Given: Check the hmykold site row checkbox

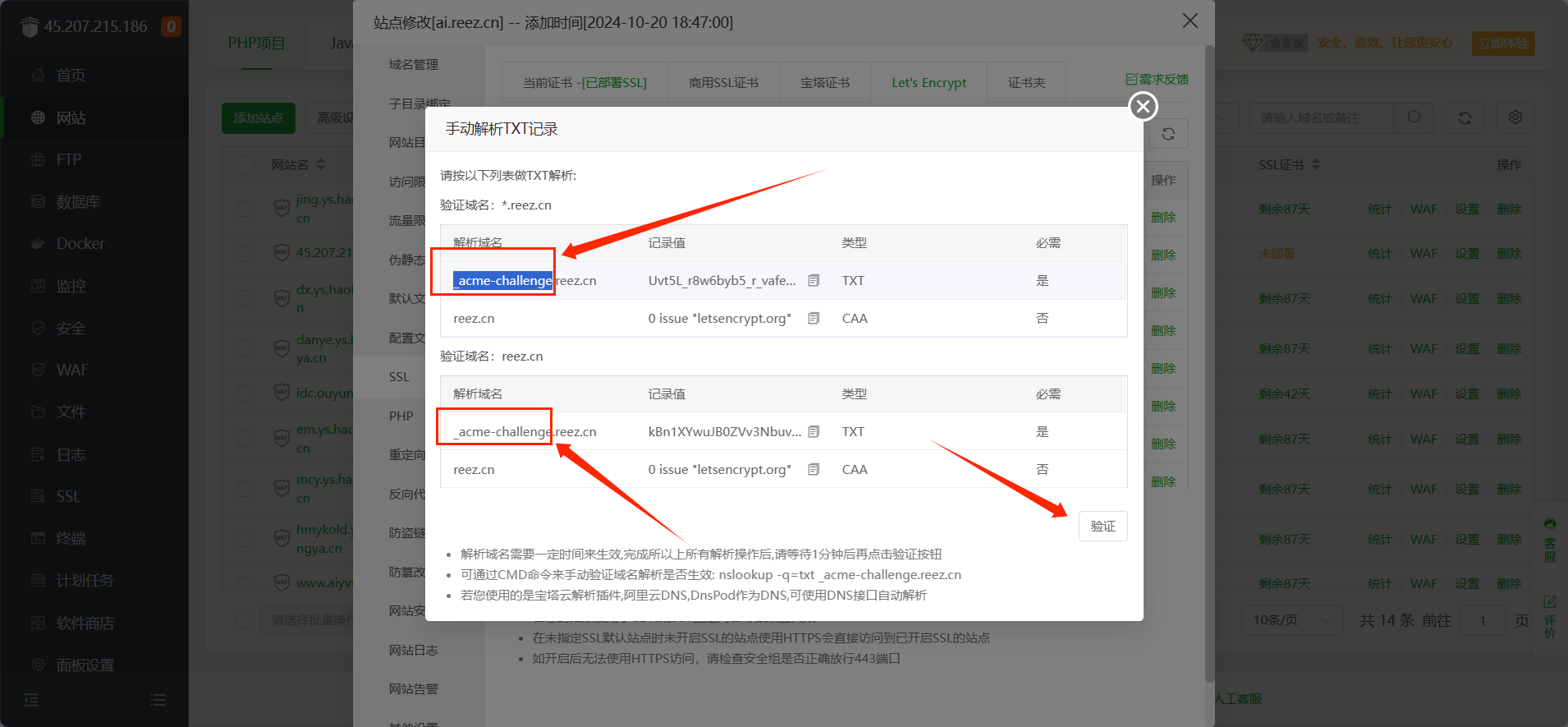Looking at the screenshot, I should coord(245,539).
